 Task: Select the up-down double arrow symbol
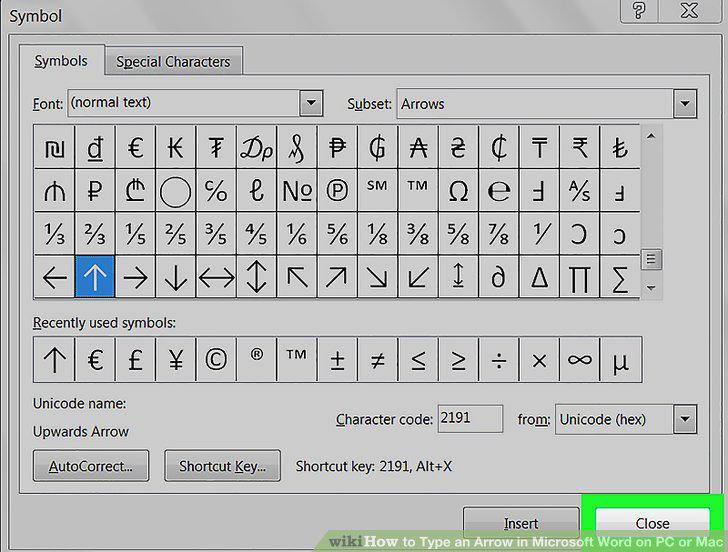click(x=256, y=277)
